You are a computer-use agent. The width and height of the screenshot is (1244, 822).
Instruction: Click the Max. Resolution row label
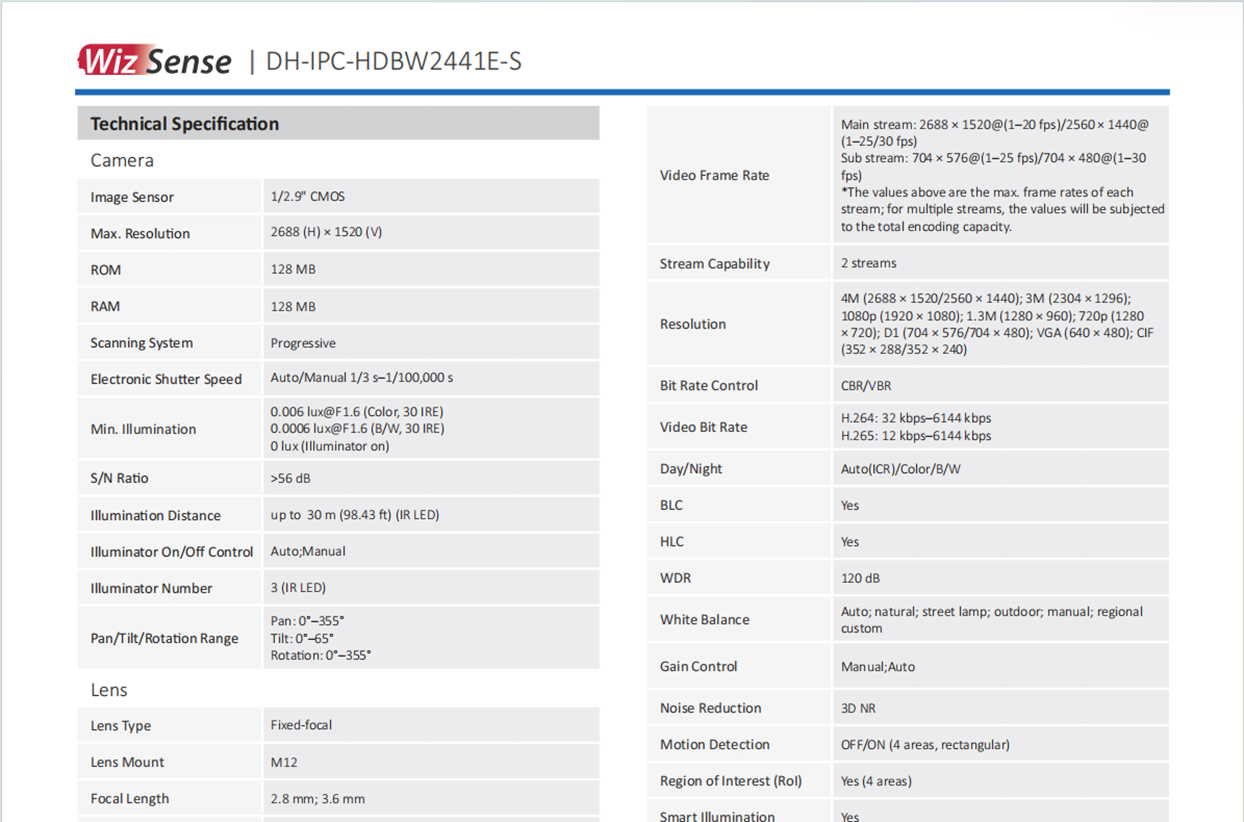pyautogui.click(x=140, y=233)
